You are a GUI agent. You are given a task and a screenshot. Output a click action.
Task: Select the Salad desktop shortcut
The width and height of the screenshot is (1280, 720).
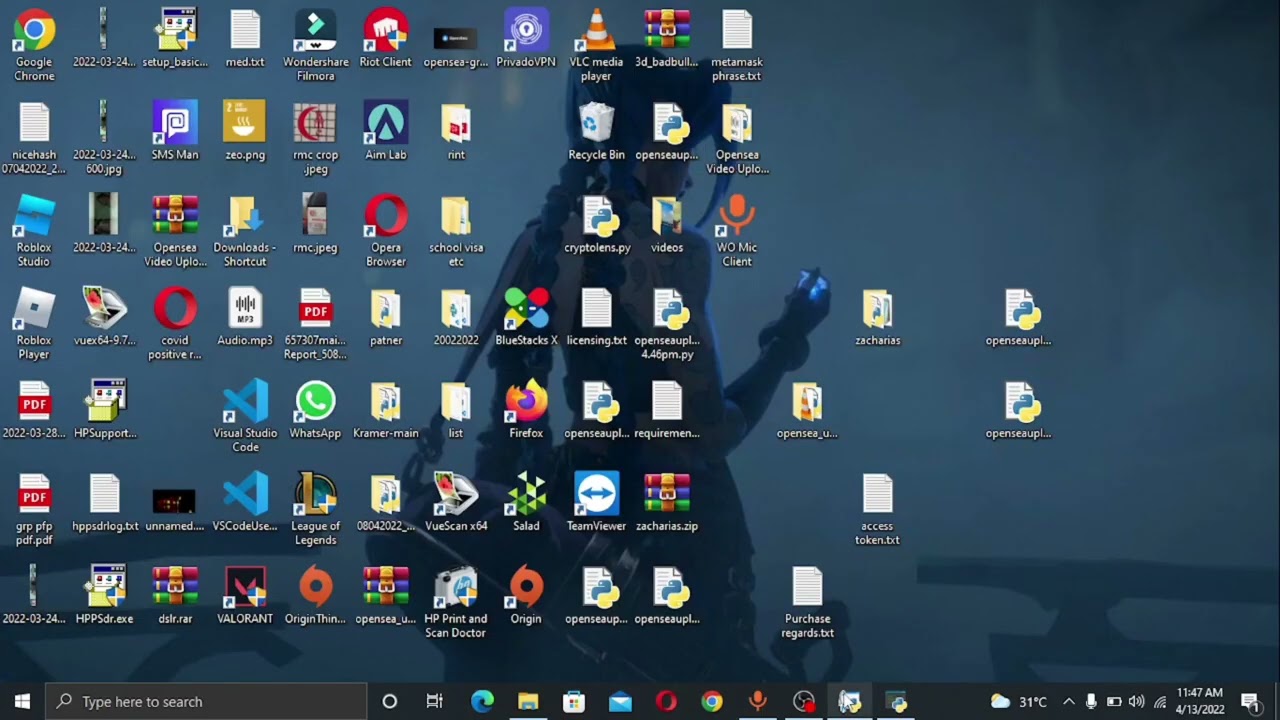point(526,502)
